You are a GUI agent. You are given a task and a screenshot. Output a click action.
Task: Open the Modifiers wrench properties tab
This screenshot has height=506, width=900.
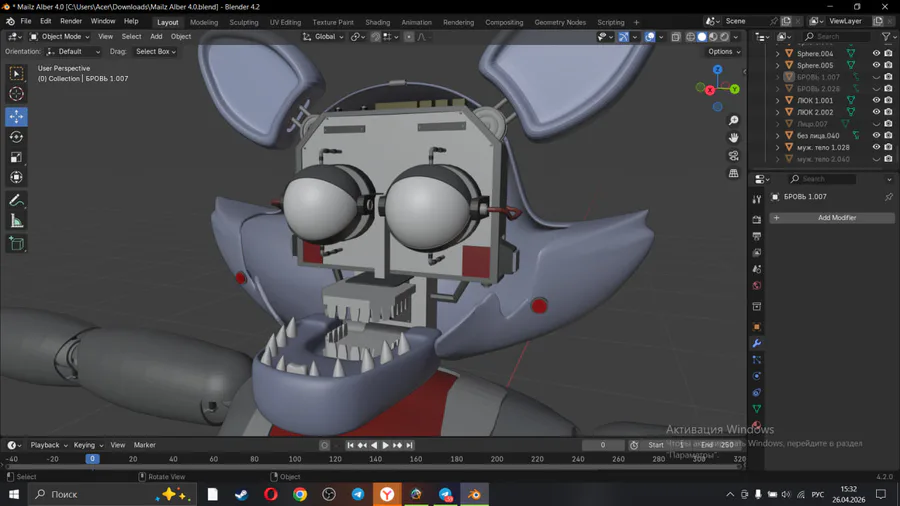[757, 343]
